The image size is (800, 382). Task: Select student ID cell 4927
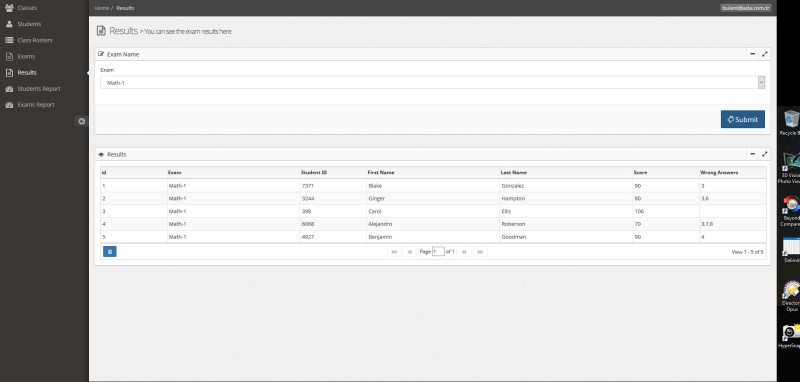[333, 237]
